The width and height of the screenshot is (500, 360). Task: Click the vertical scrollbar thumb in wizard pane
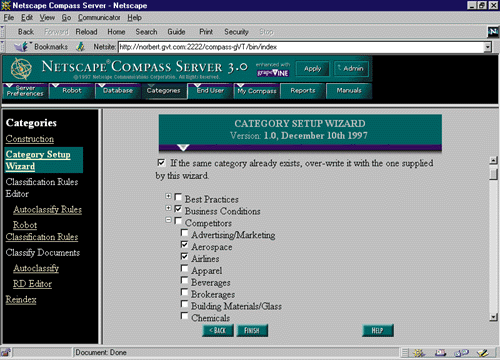(x=493, y=174)
